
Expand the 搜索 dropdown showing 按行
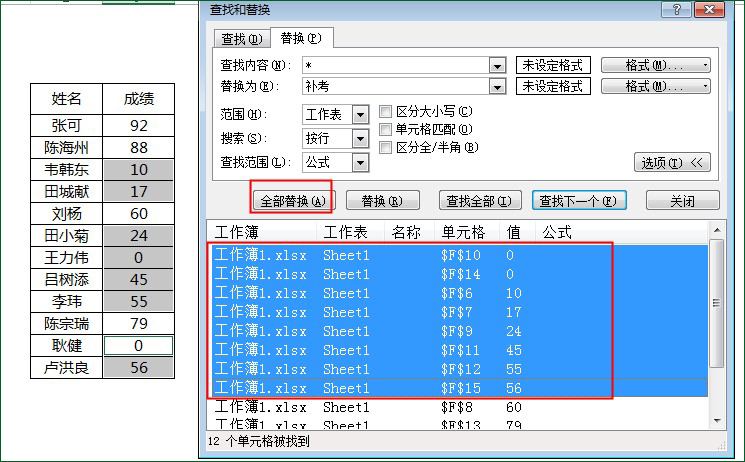coord(360,138)
